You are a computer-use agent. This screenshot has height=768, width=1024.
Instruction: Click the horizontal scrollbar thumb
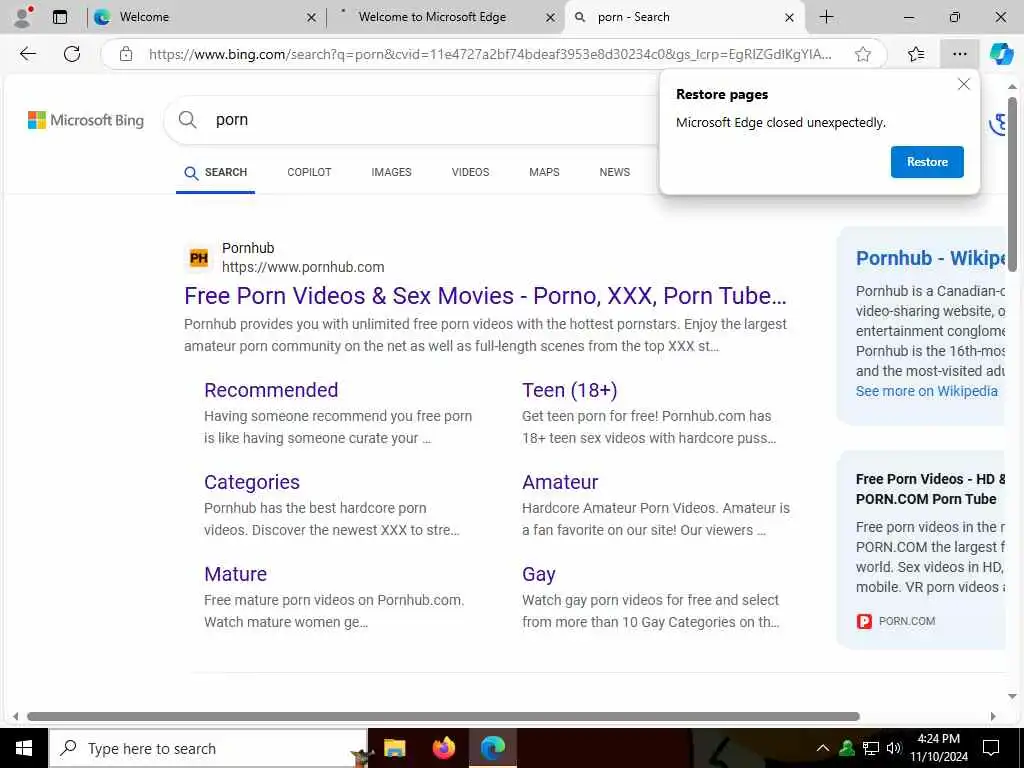(x=443, y=716)
